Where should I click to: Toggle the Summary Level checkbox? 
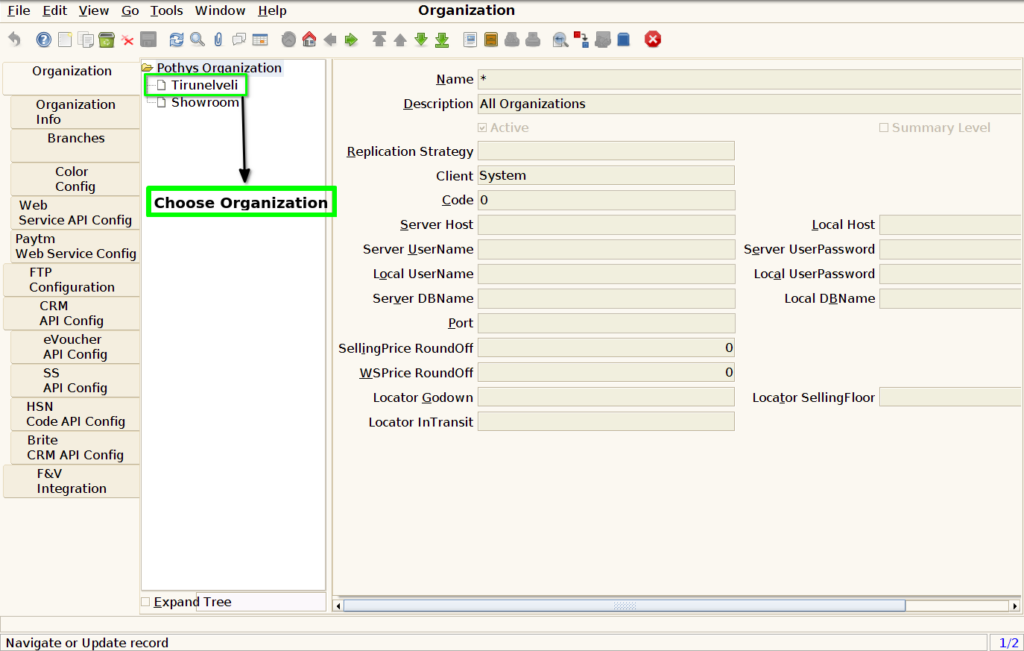(884, 128)
